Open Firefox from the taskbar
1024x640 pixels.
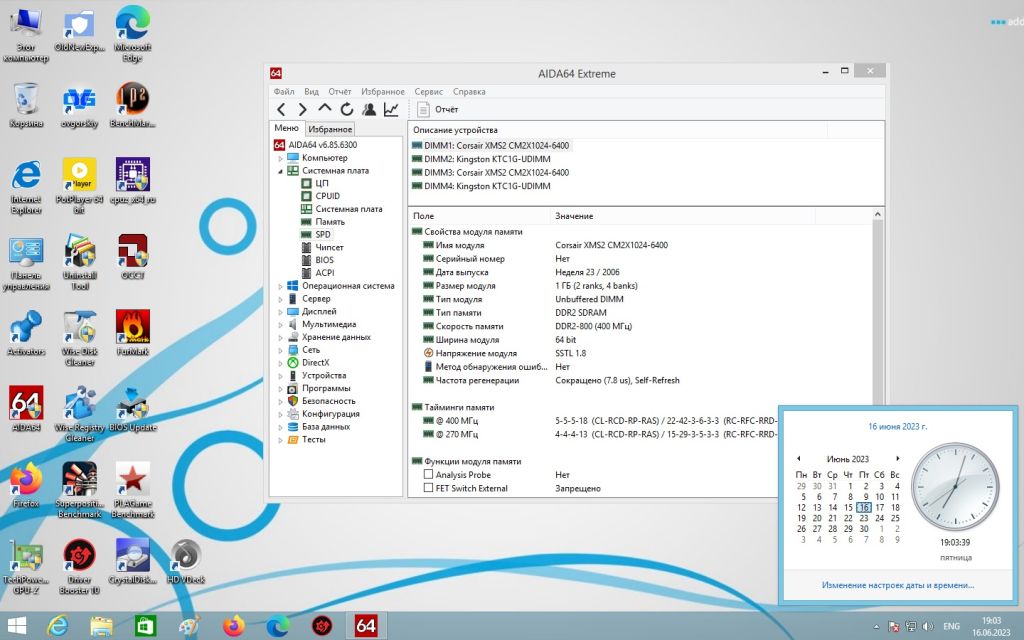click(233, 626)
